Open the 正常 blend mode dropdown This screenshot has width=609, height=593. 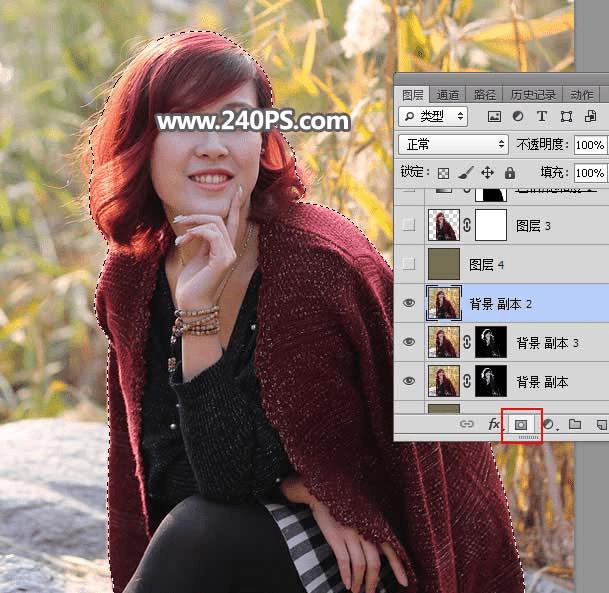coord(453,144)
